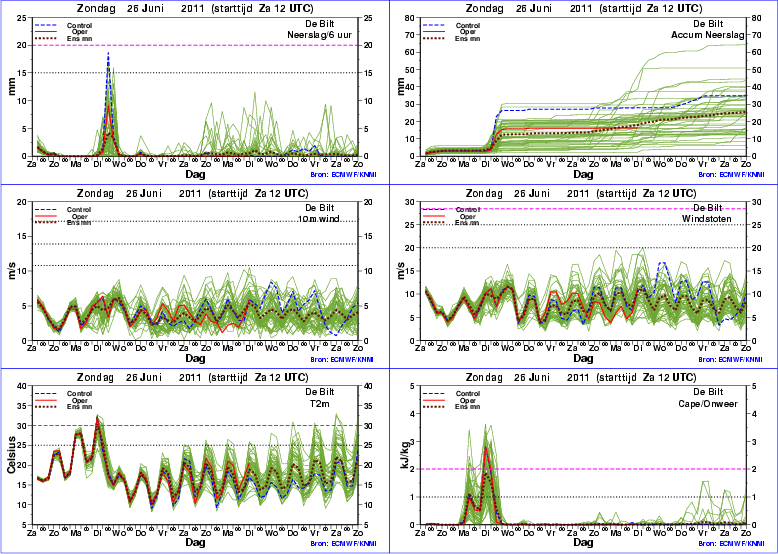
Task: Click the '10m wind' chart label
Action: pos(318,219)
